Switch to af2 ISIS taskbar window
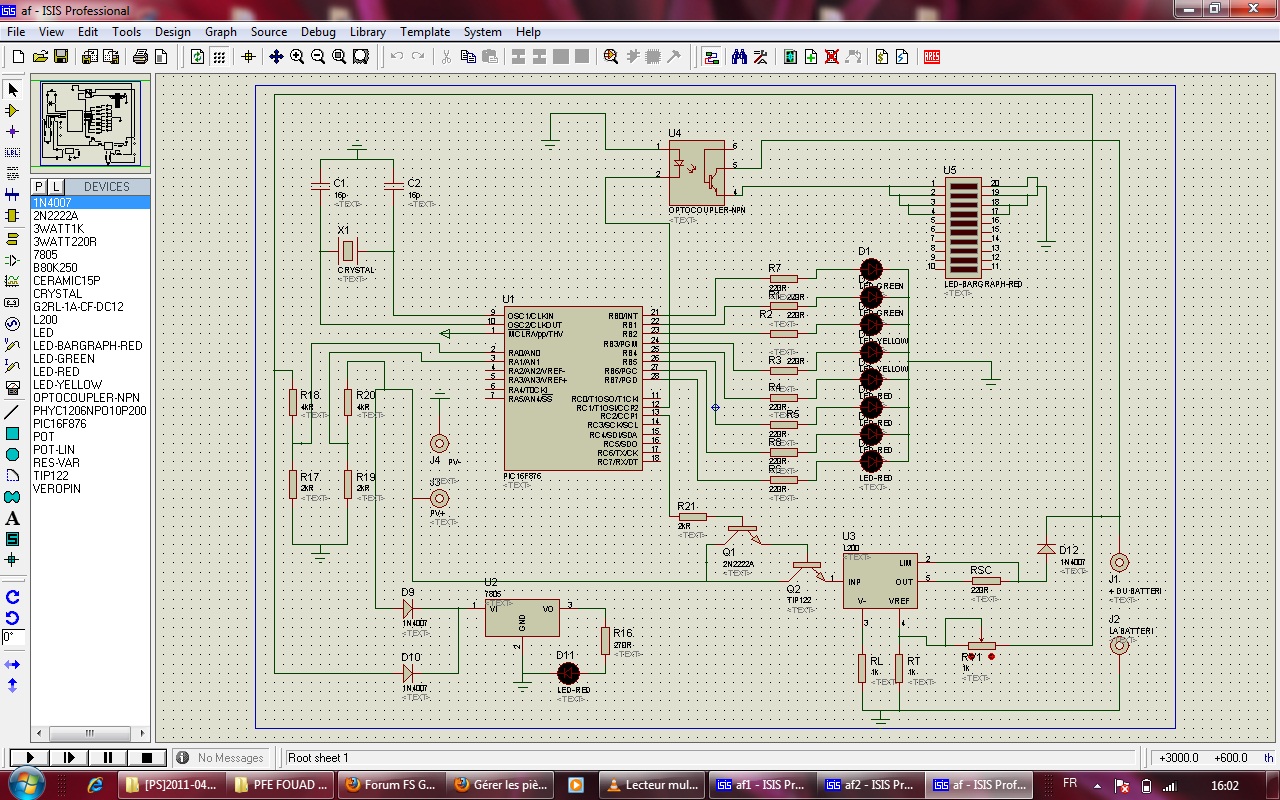The height and width of the screenshot is (800, 1280). point(869,785)
